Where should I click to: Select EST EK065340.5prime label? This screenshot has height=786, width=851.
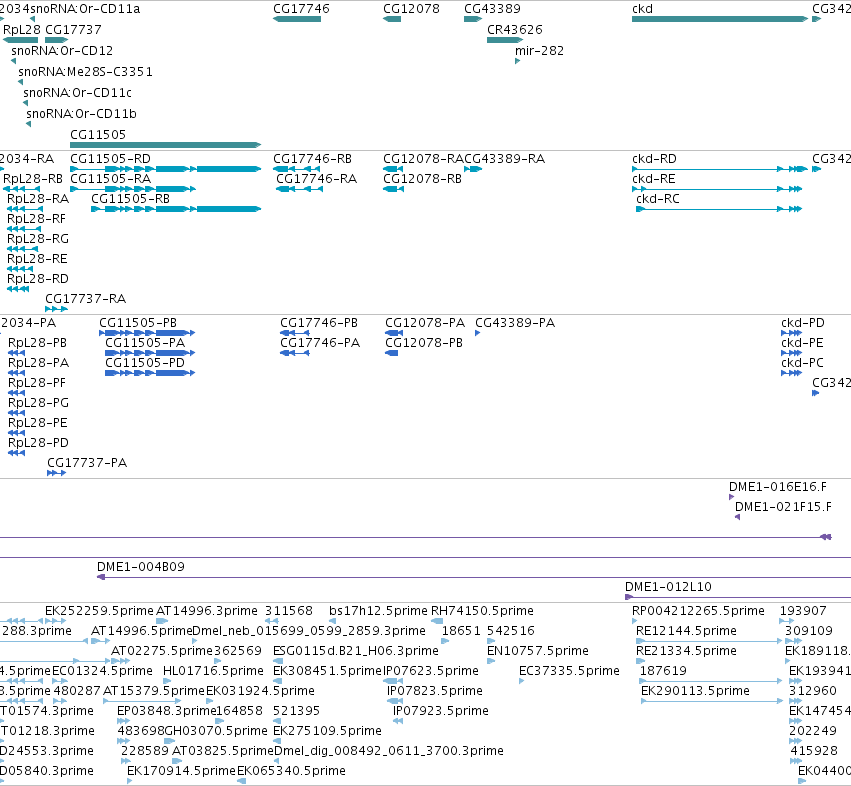click(291, 771)
